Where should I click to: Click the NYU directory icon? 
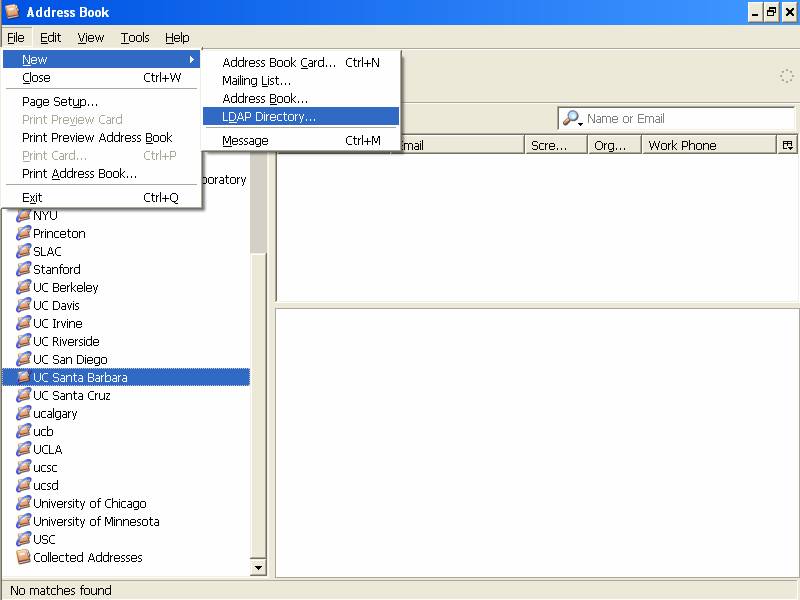23,215
